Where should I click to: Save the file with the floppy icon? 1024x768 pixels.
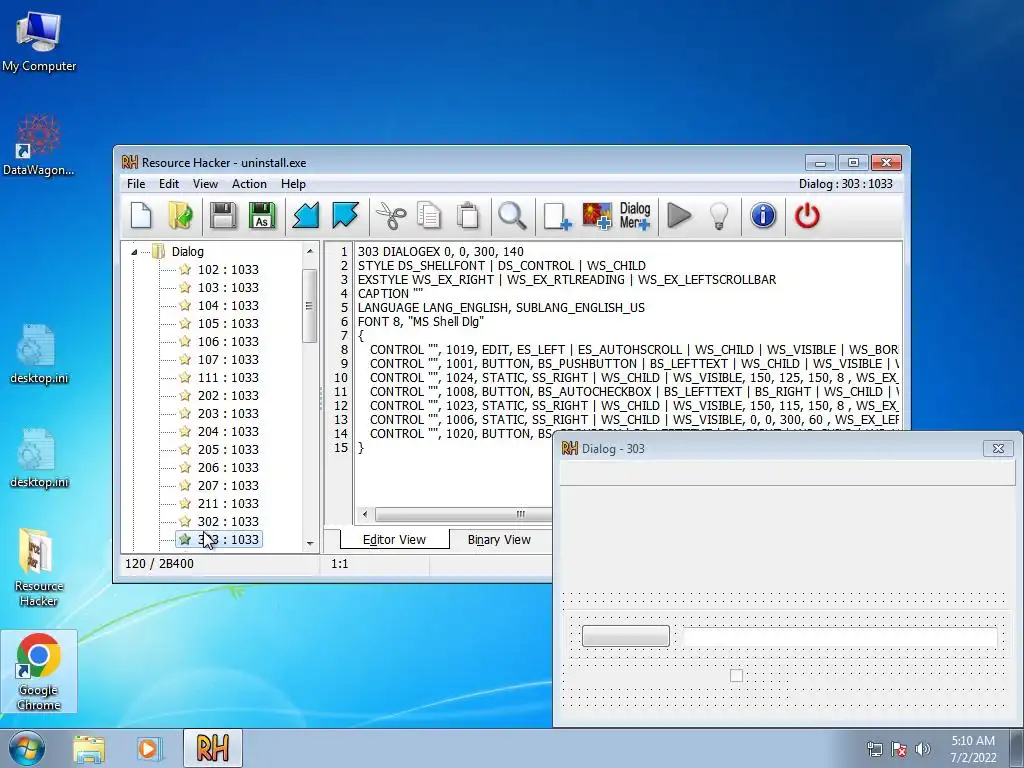point(223,216)
